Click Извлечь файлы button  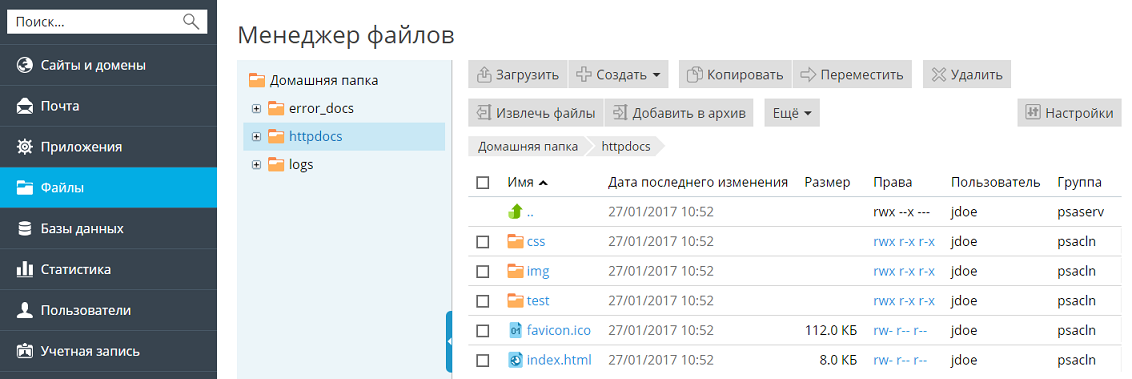click(x=536, y=113)
